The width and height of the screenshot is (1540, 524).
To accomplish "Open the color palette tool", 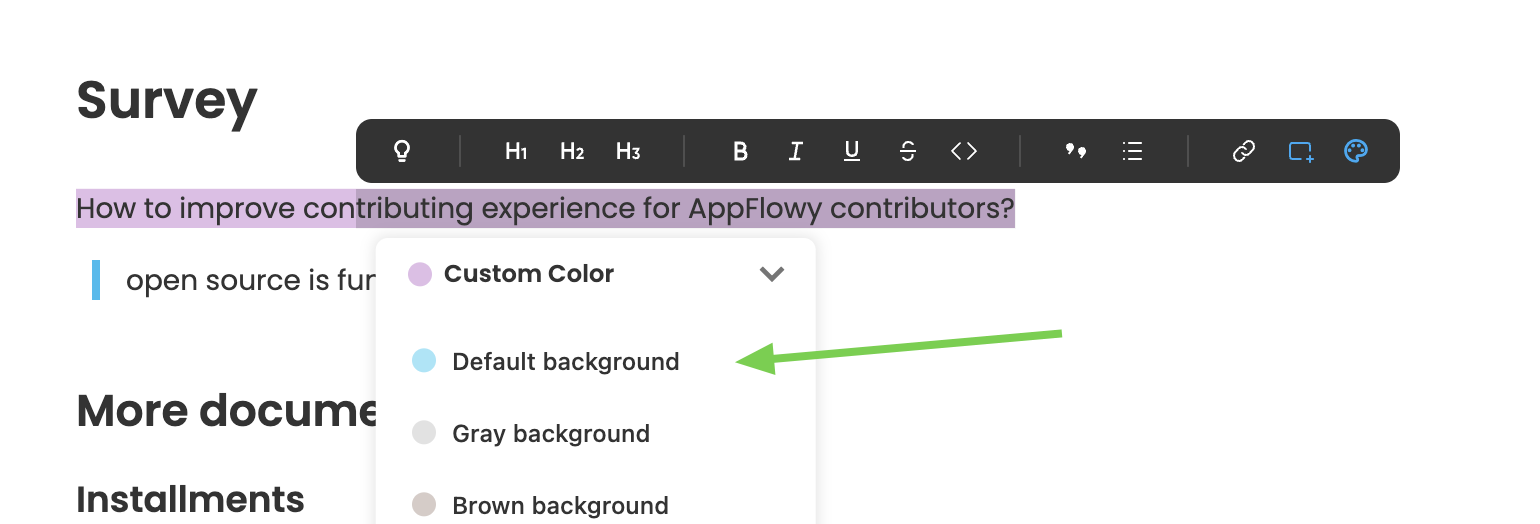I will coord(1356,151).
